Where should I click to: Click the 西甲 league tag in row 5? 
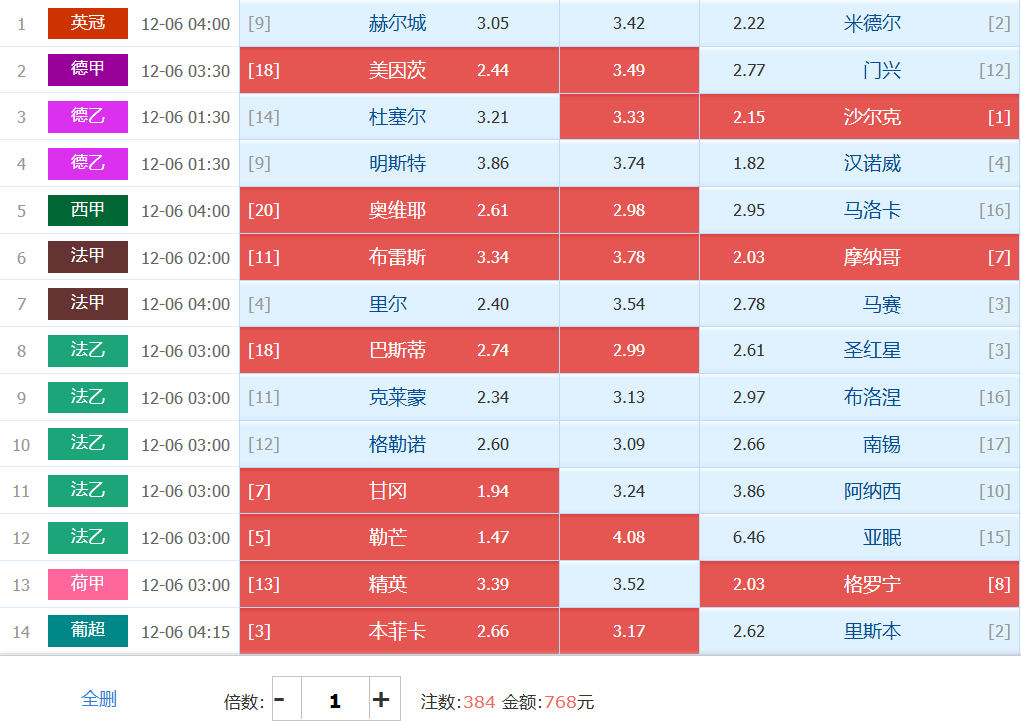tap(88, 210)
